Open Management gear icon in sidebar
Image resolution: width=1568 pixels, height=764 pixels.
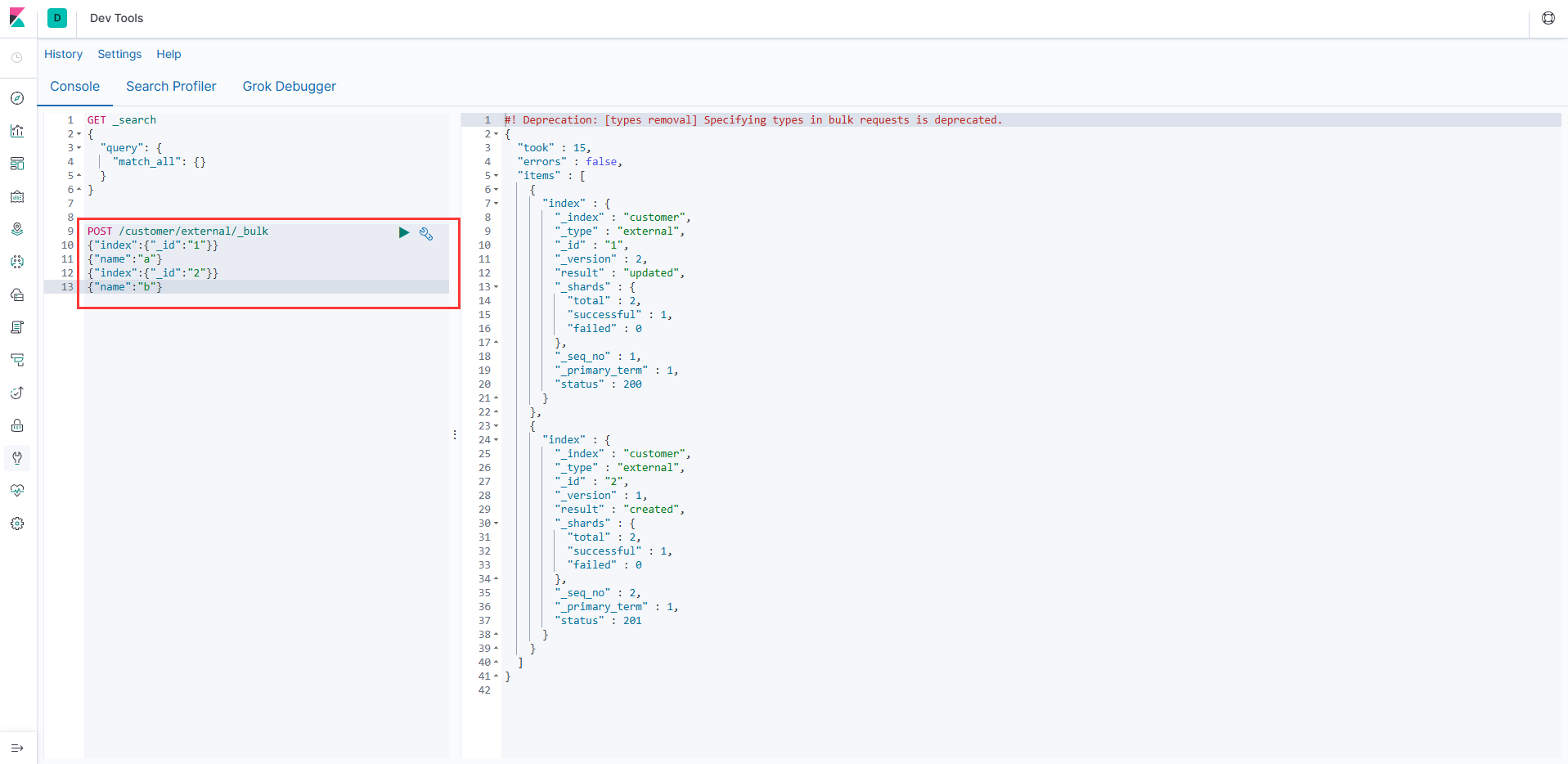click(x=17, y=524)
